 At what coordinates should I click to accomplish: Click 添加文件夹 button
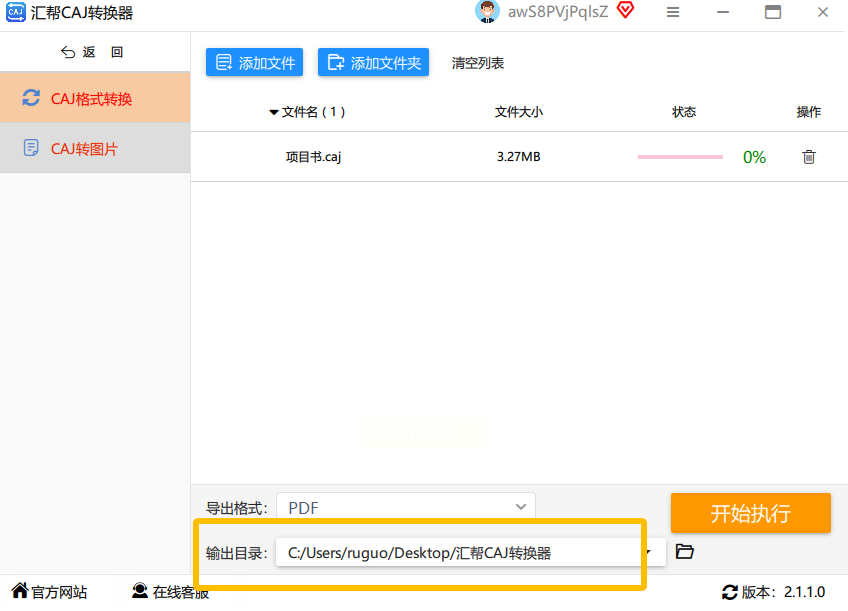[x=373, y=63]
